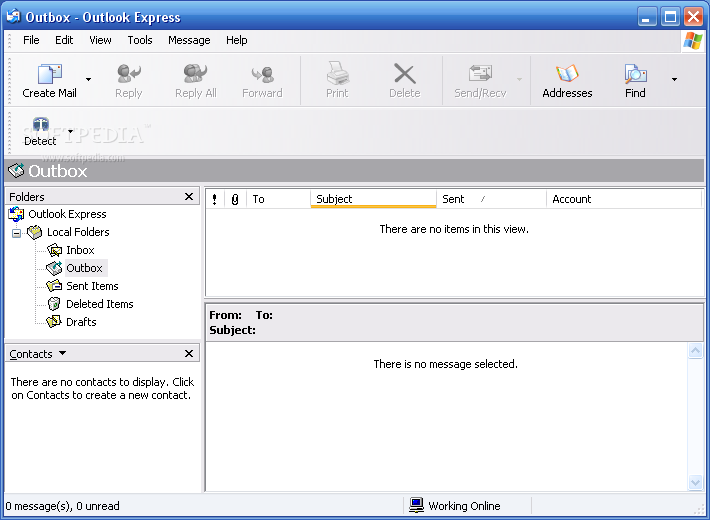
Task: Click the Deleted Items trash icon
Action: click(x=54, y=304)
